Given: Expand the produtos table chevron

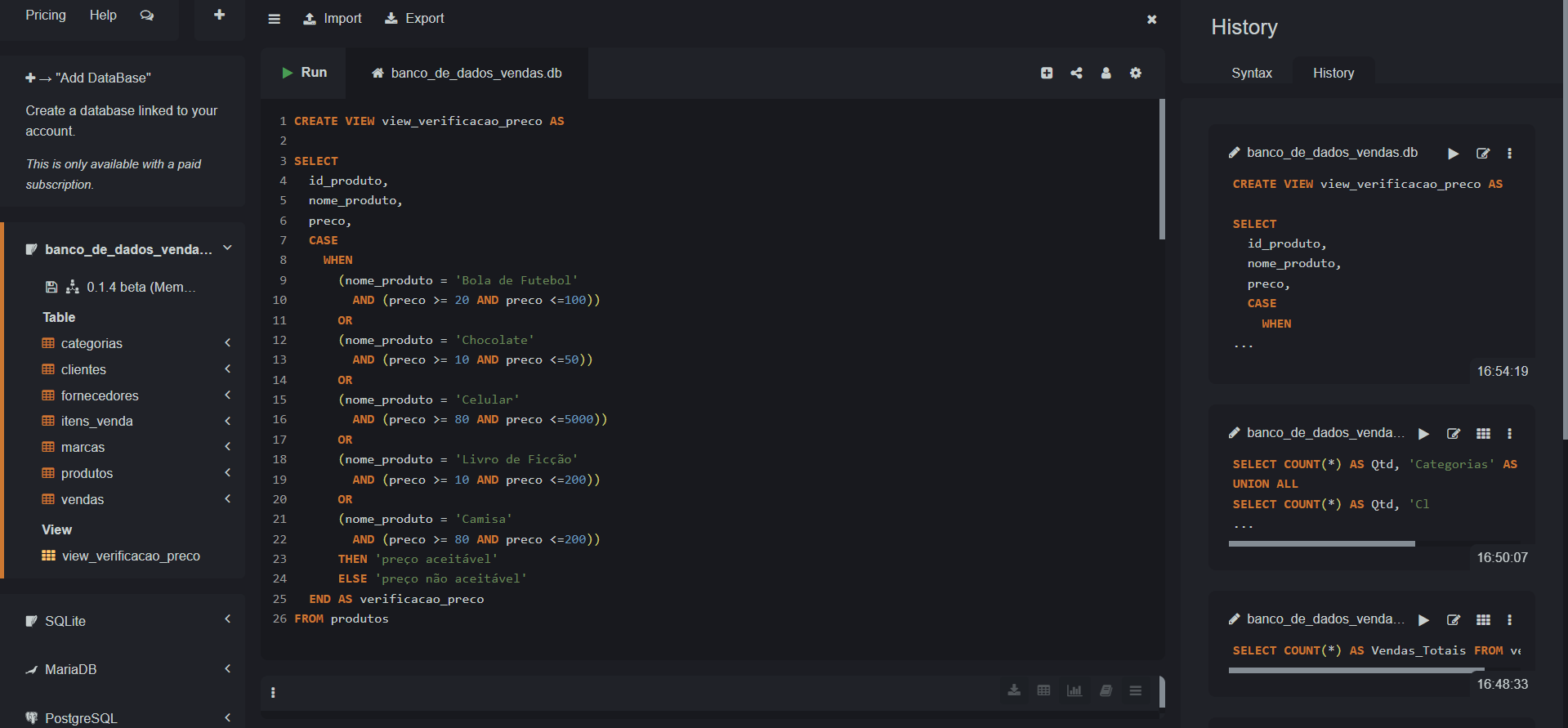Looking at the screenshot, I should point(228,473).
